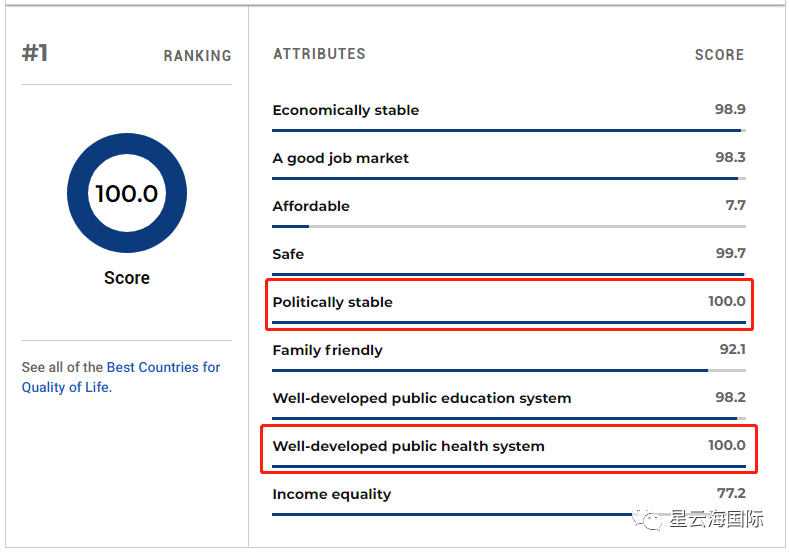Click the Family friendly attribute label
Viewport: 789px width, 553px height.
click(327, 350)
